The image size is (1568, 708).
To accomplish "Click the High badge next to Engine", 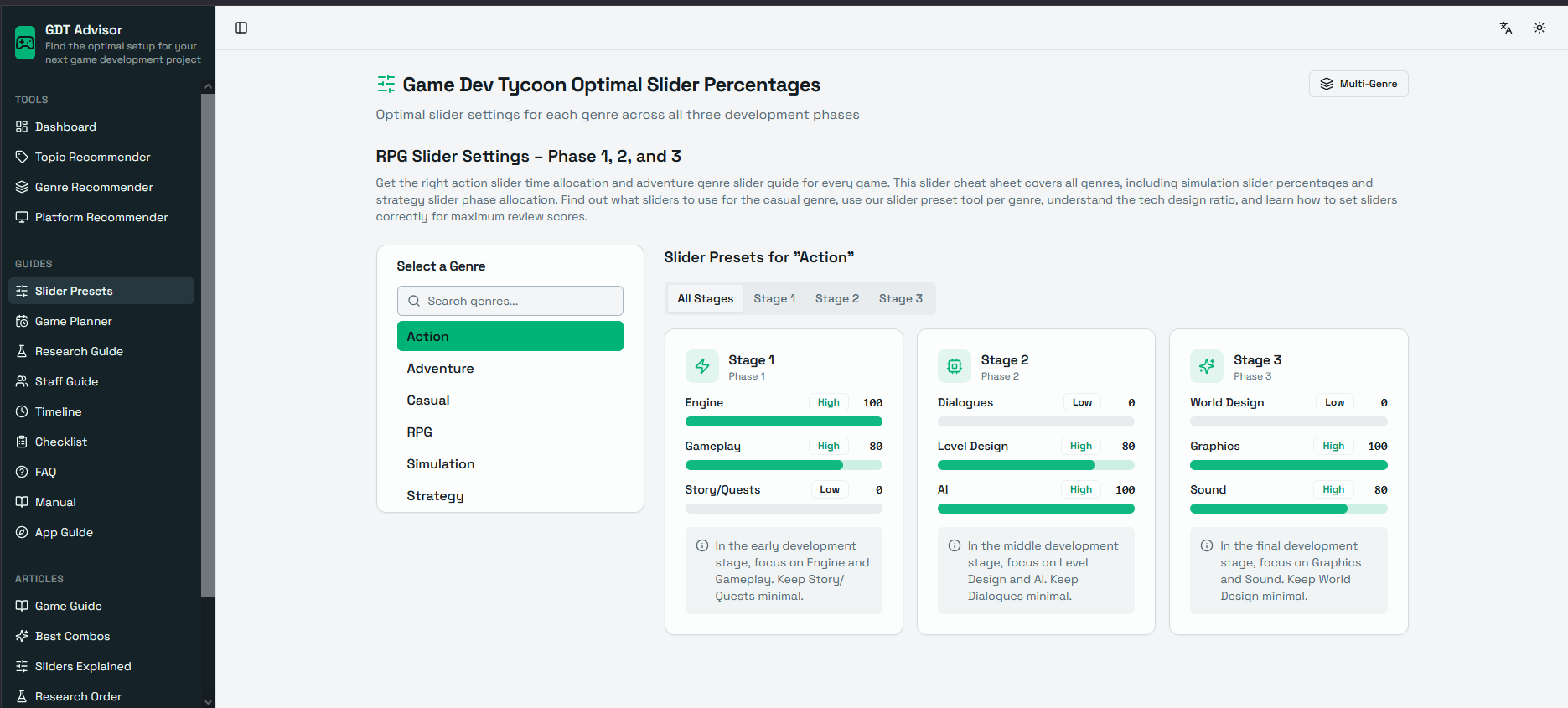I will tap(829, 402).
